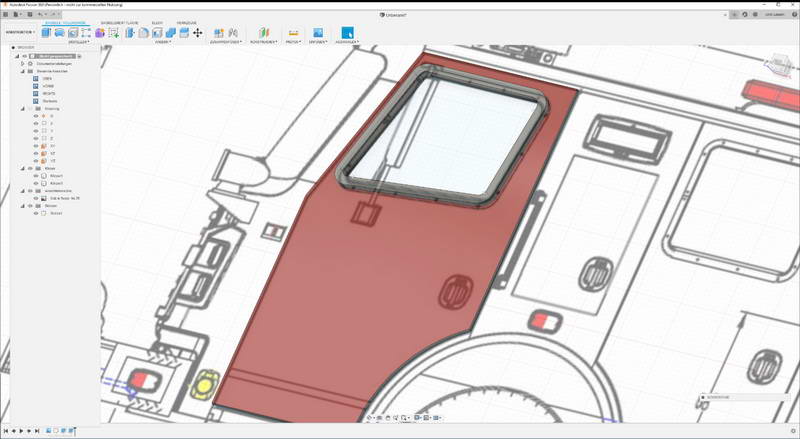This screenshot has width=800, height=439.
Task: Hide Körper2 with its eye icon
Action: click(36, 183)
